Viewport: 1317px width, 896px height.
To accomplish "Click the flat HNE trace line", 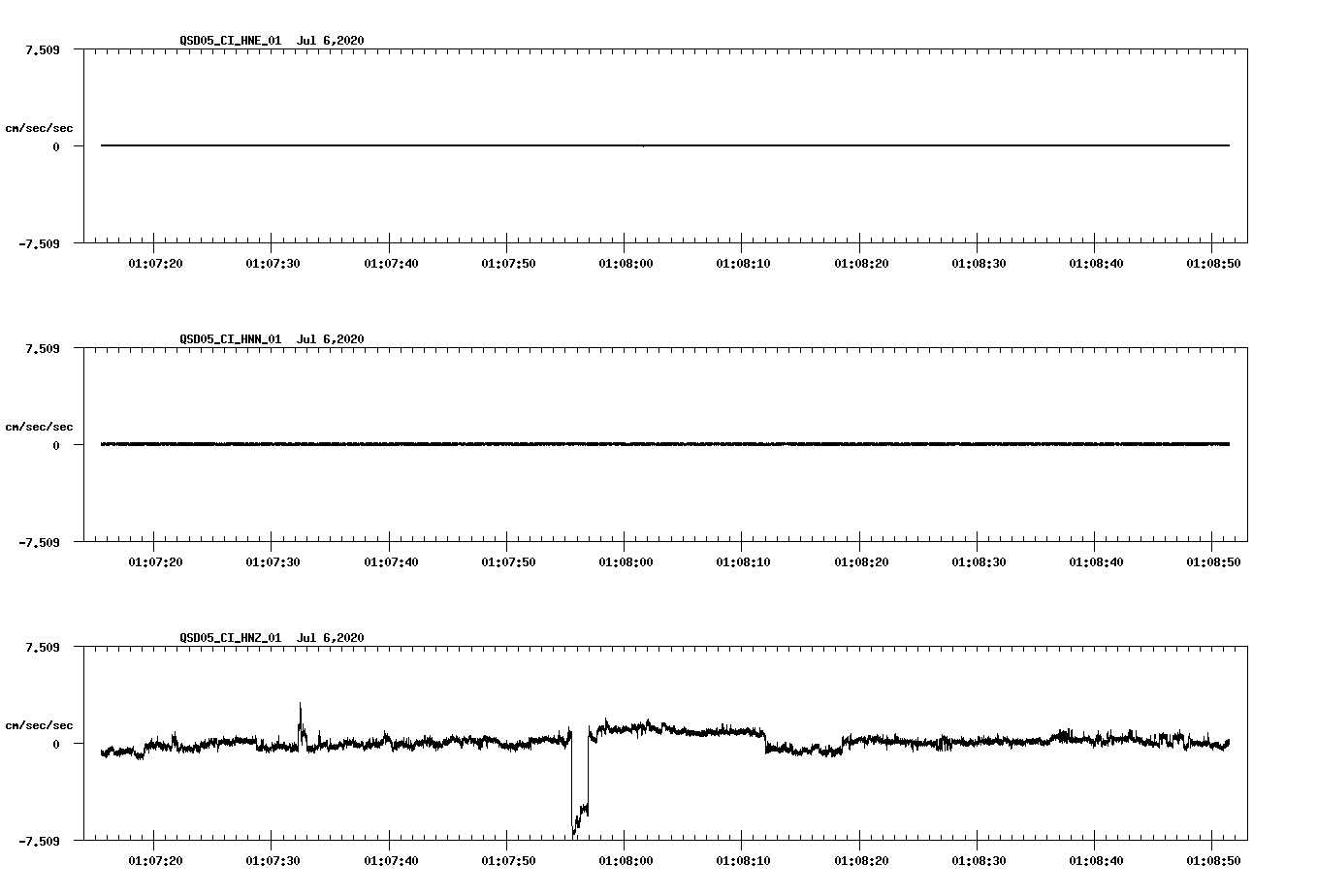I will click(665, 145).
